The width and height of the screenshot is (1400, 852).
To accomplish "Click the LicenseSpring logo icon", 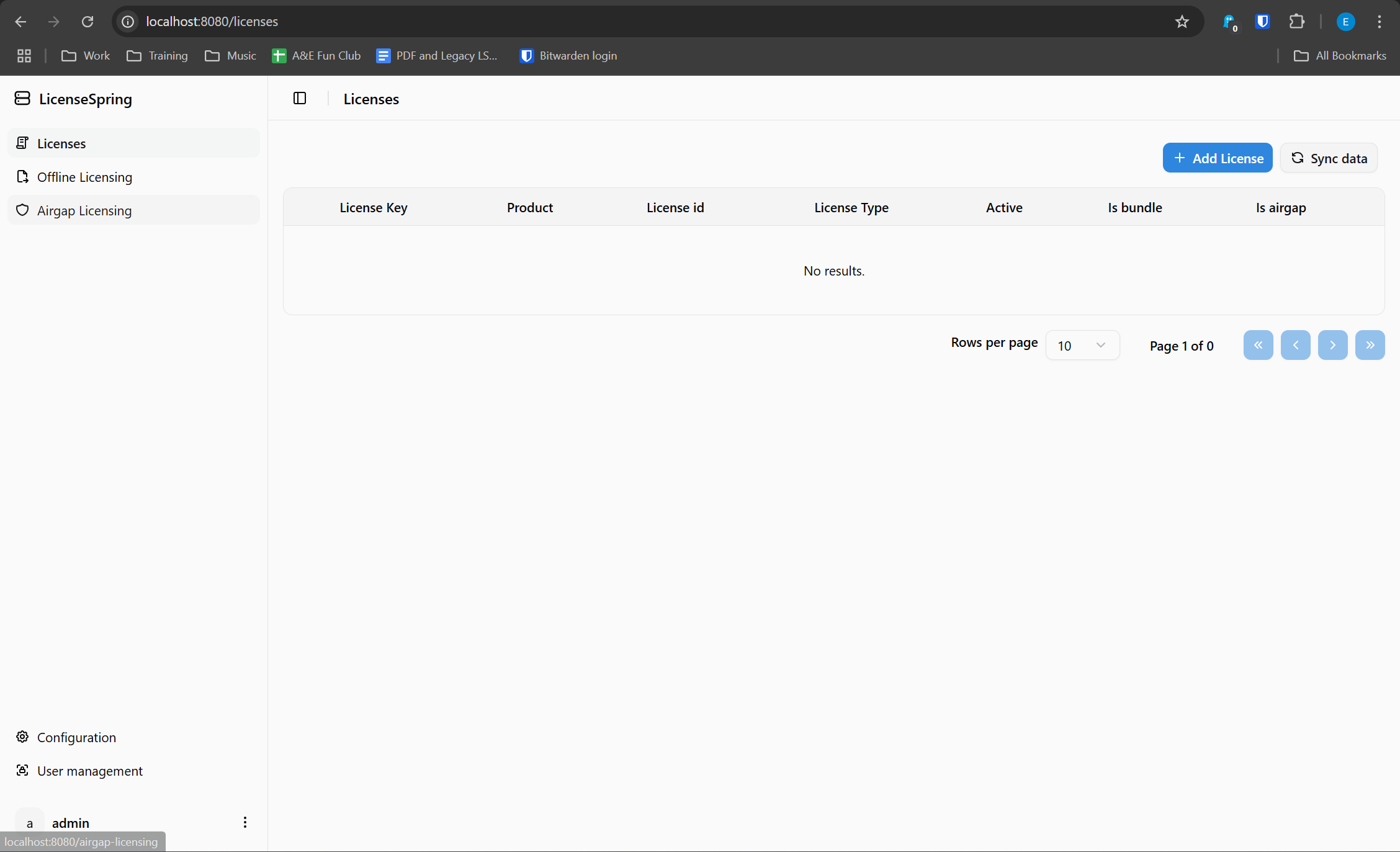I will click(22, 99).
